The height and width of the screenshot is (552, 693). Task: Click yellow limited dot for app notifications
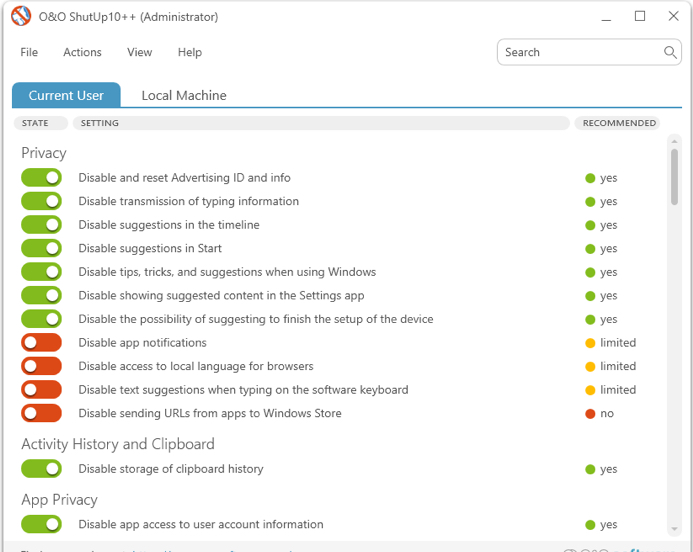pyautogui.click(x=591, y=343)
